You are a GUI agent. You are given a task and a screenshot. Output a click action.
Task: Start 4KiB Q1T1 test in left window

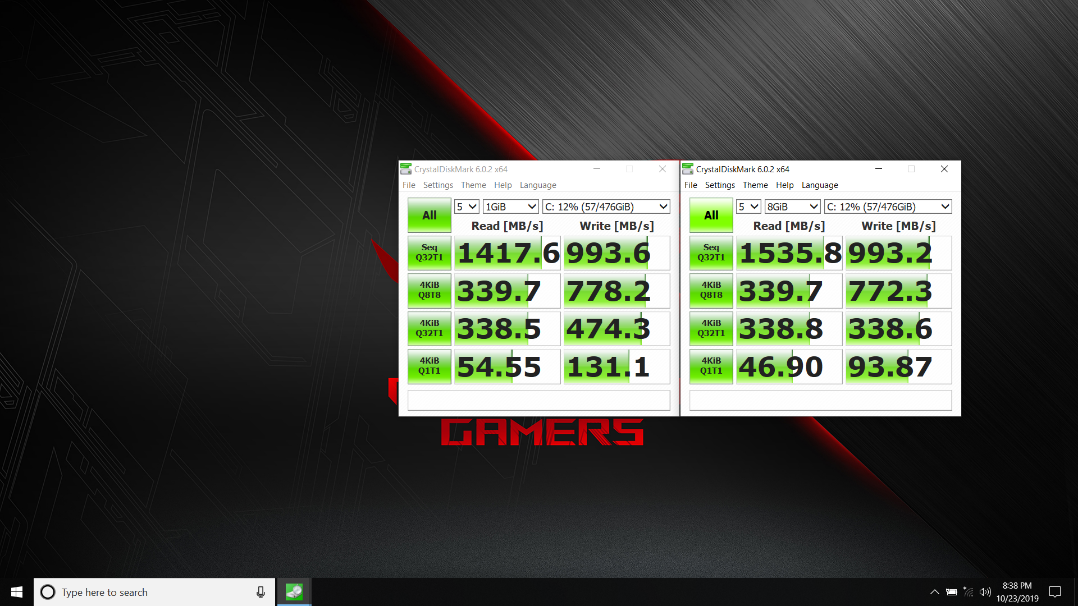click(429, 366)
